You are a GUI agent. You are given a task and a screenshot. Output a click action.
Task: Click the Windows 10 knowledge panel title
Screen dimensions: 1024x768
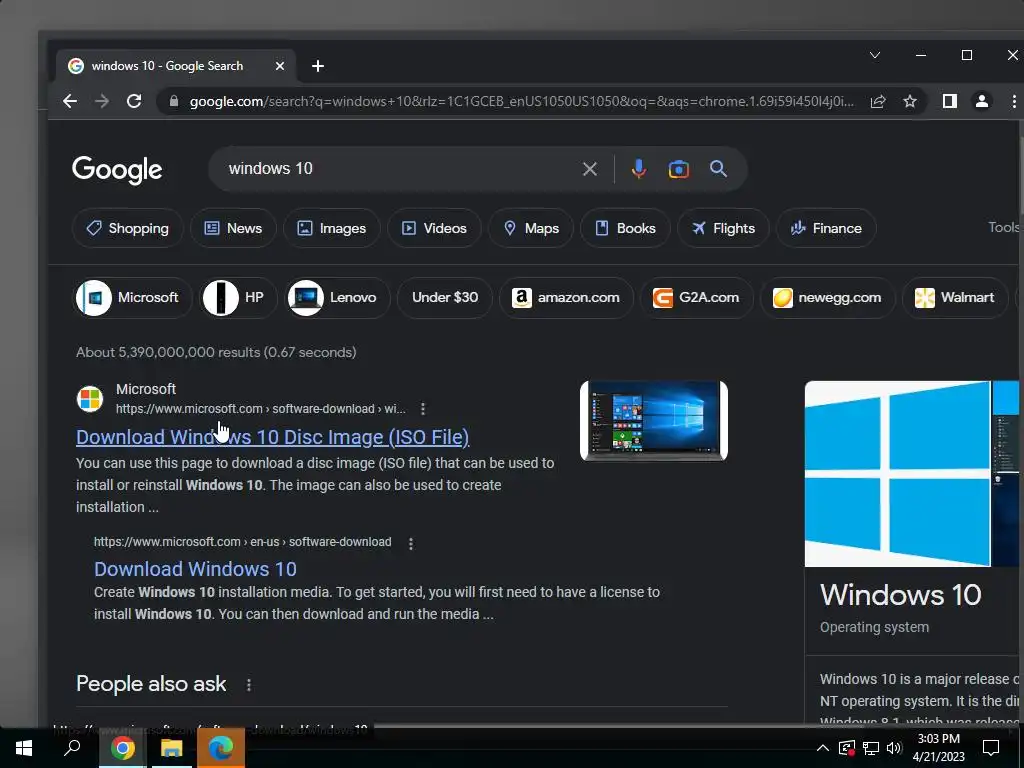click(901, 595)
